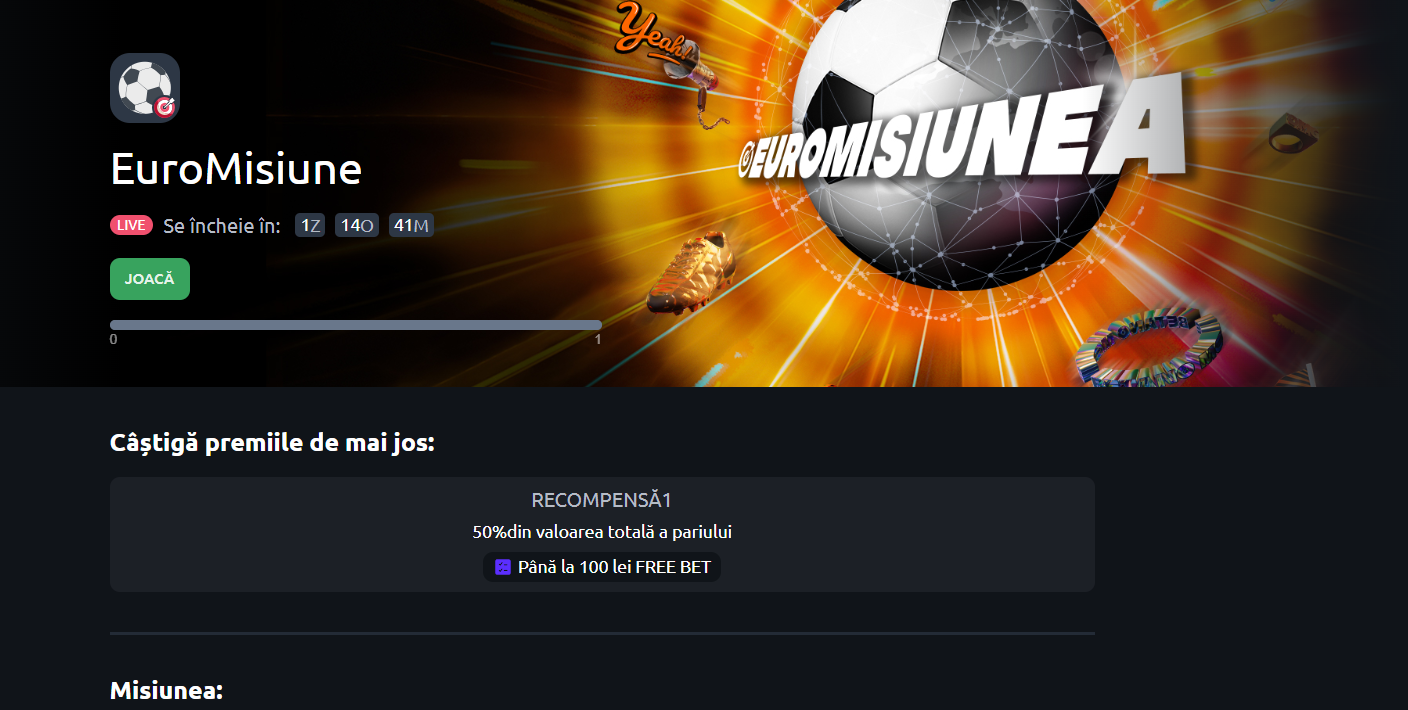Viewport: 1408px width, 710px height.
Task: Click the mission progress bar
Action: (356, 325)
